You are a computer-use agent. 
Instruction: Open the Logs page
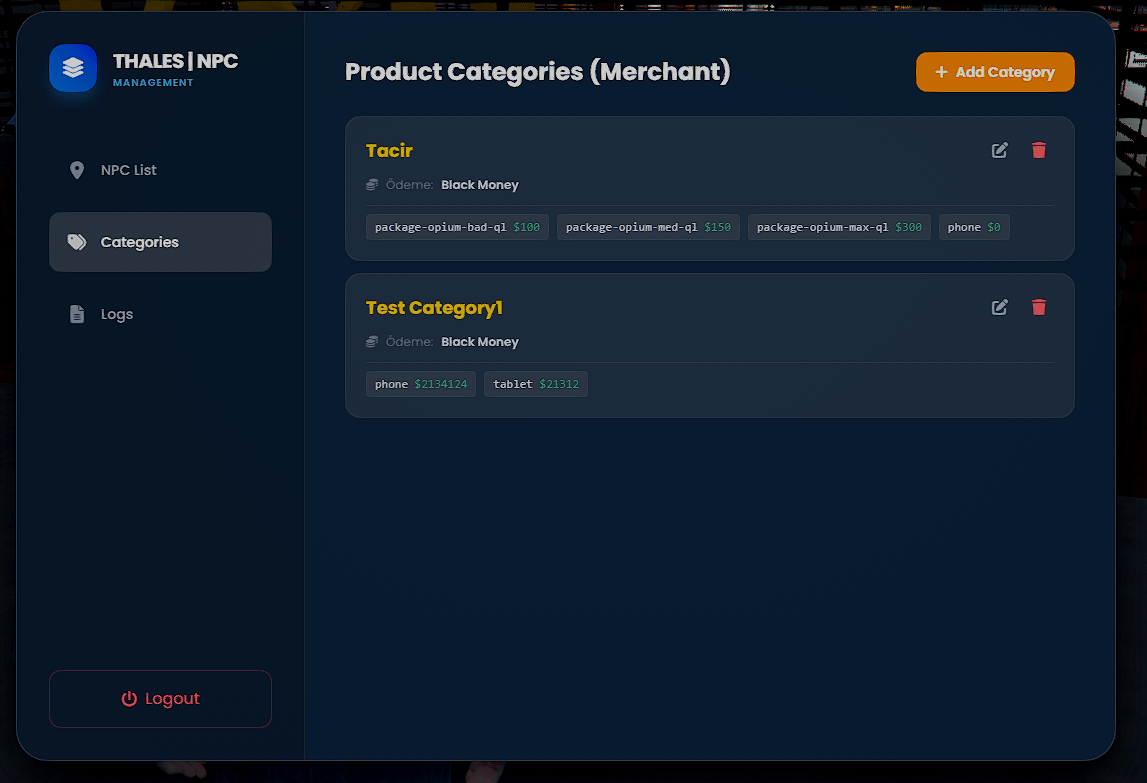point(160,314)
